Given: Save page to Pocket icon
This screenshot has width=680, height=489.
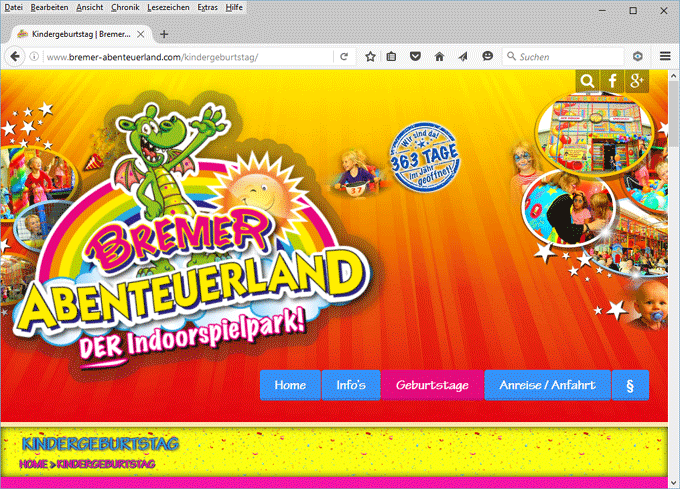Looking at the screenshot, I should (x=415, y=56).
